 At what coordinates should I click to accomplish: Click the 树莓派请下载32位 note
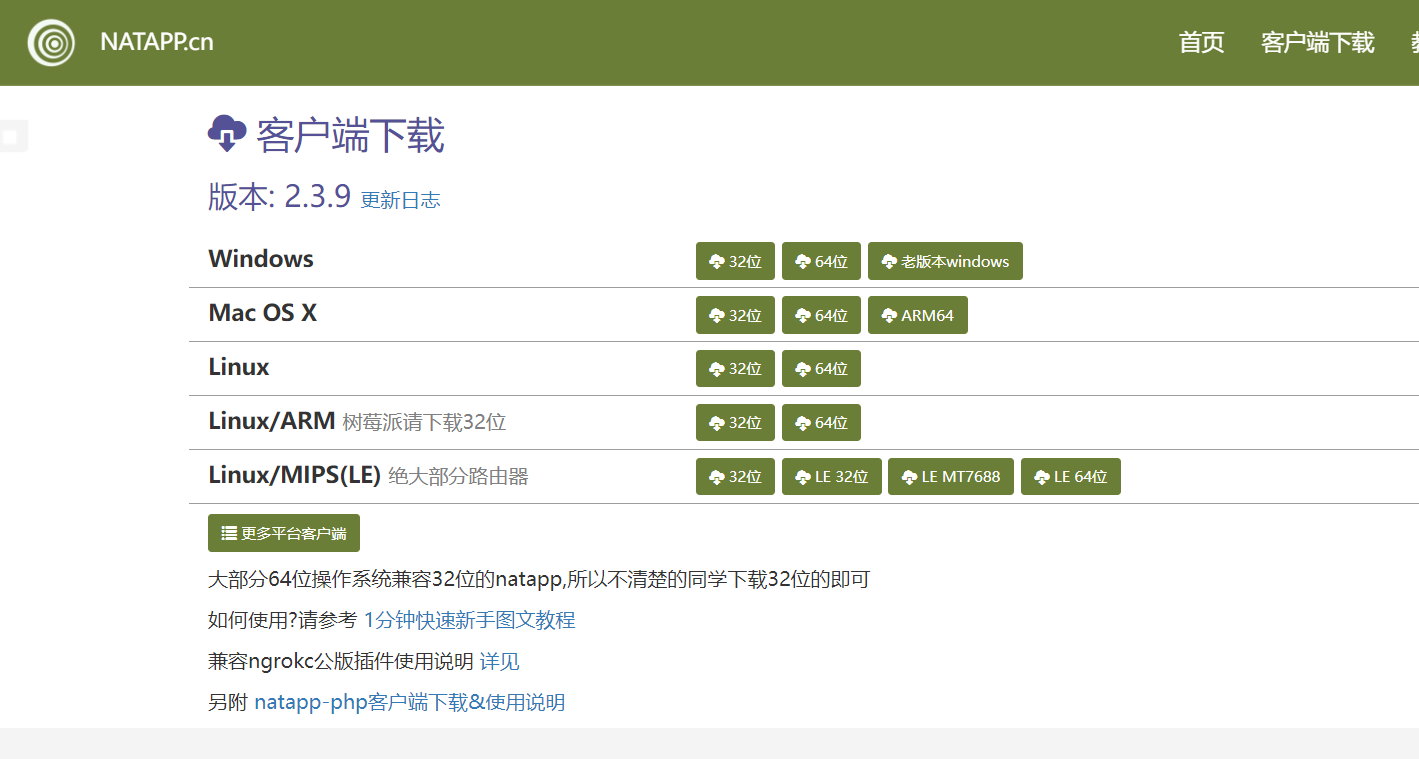(424, 422)
